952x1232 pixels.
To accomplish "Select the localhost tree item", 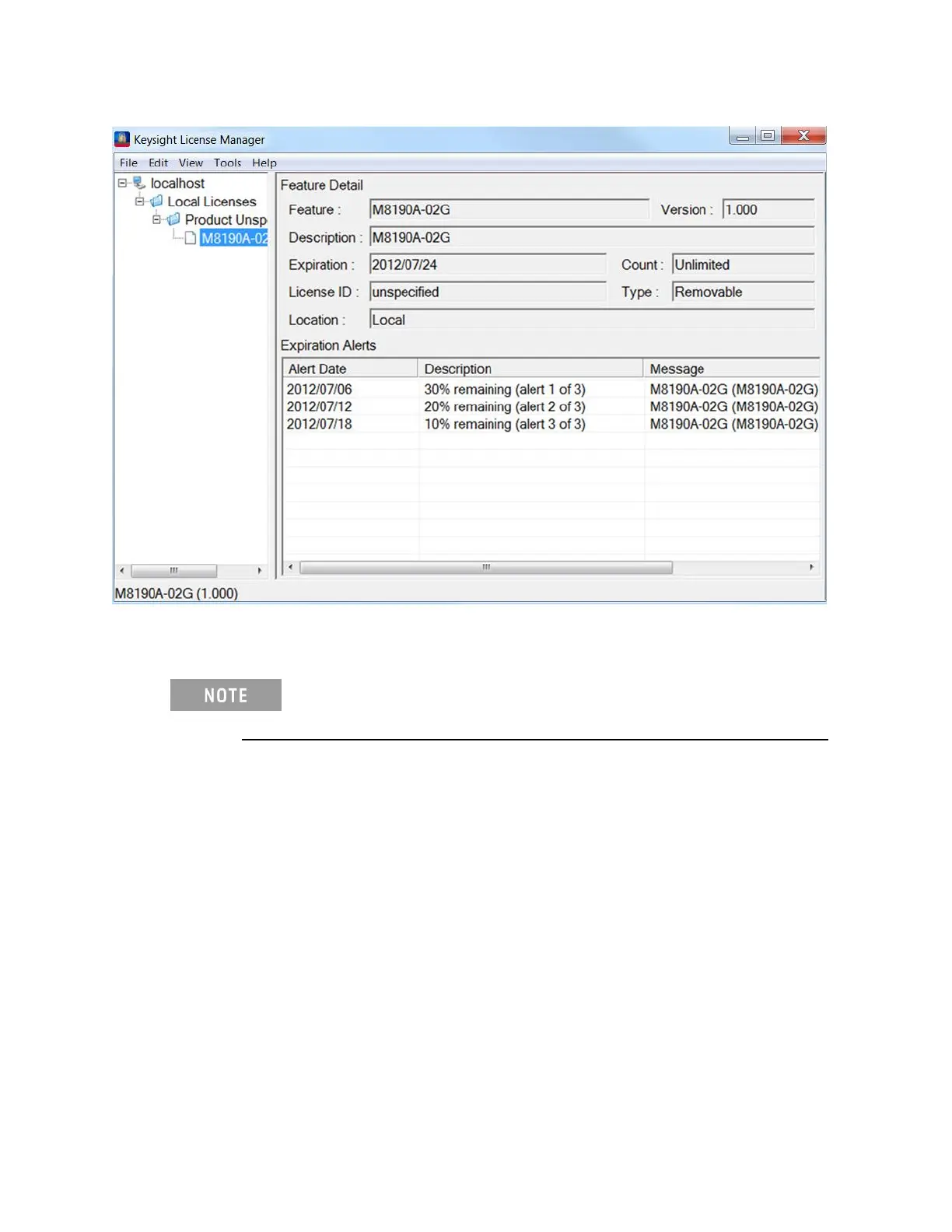I will (x=177, y=183).
